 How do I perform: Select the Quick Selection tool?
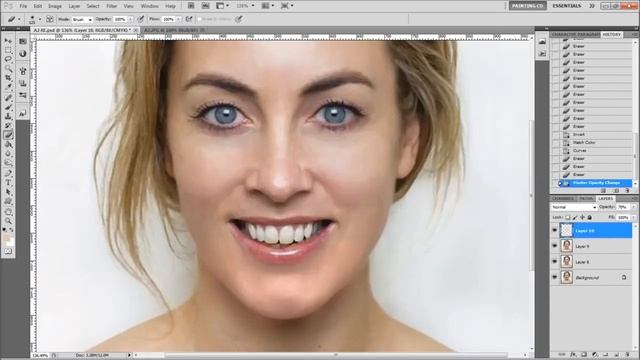point(8,69)
